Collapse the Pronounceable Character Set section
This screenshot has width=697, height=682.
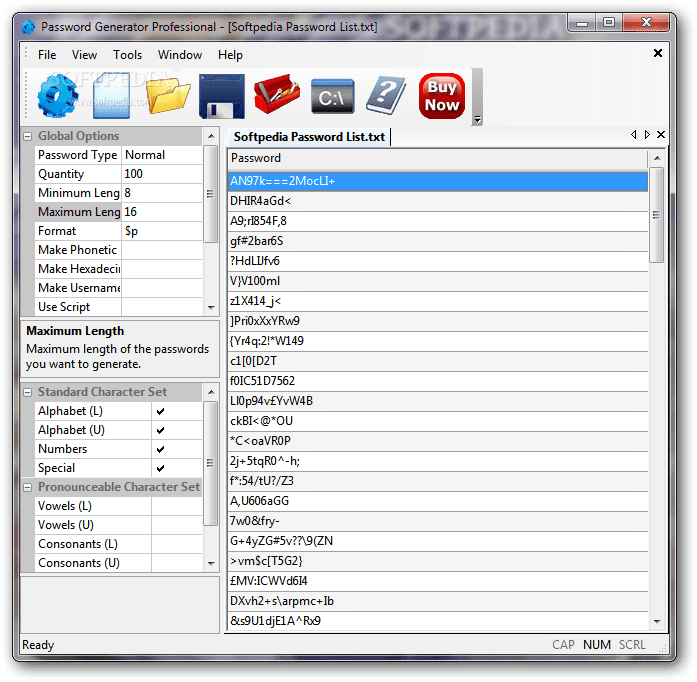pyautogui.click(x=28, y=487)
